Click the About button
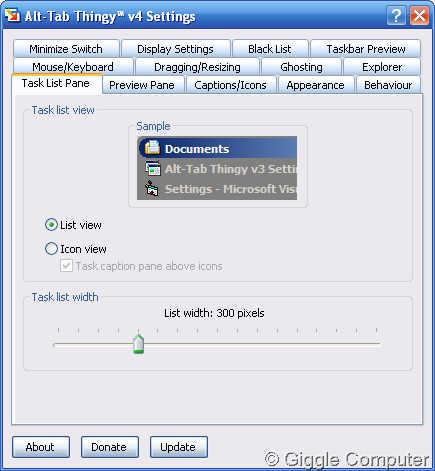 coord(41,447)
